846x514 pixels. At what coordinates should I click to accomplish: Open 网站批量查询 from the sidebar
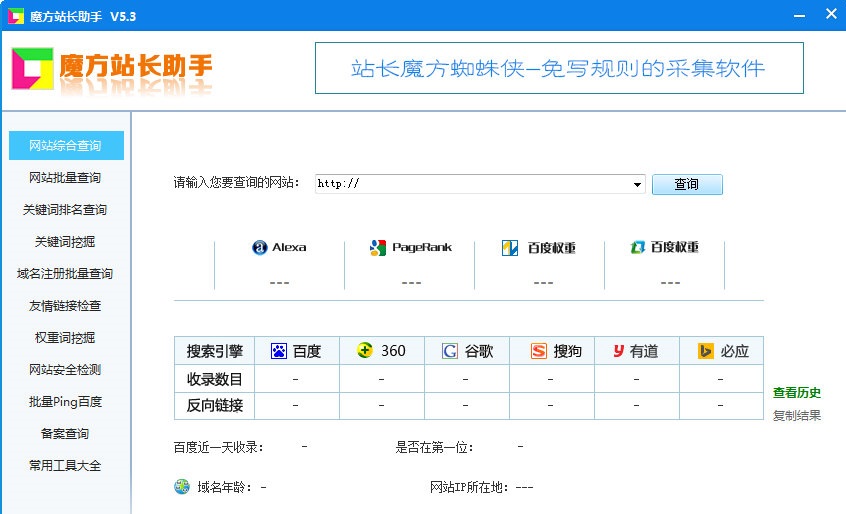(65, 177)
